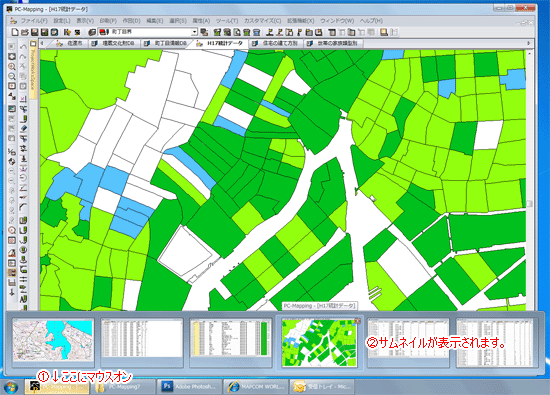Viewport: 550px width, 395px height.
Task: Switch to Adobe Photoshop in the taskbar
Action: click(x=190, y=387)
